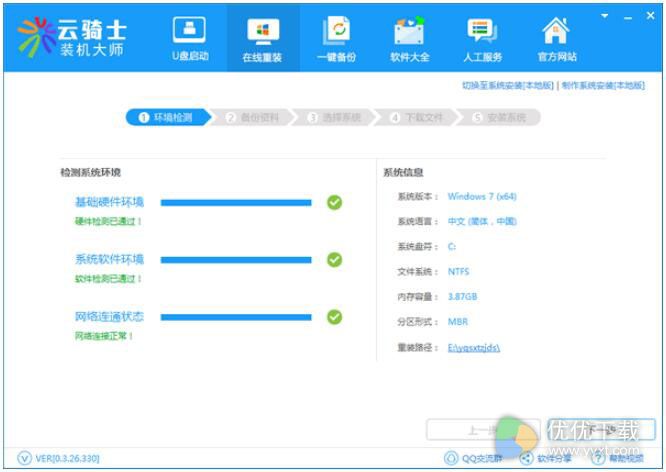The width and height of the screenshot is (666, 472).
Task: Click the MBR partition value
Action: (458, 322)
